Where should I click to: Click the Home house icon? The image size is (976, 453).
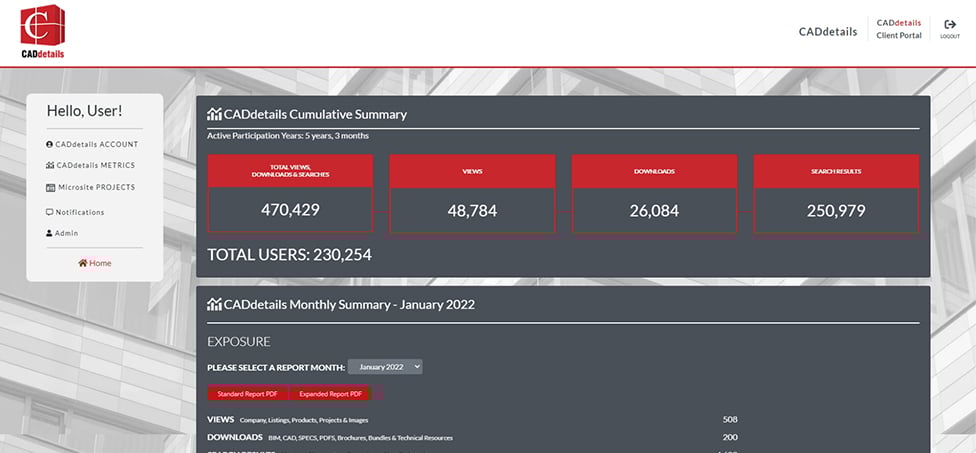pos(82,263)
